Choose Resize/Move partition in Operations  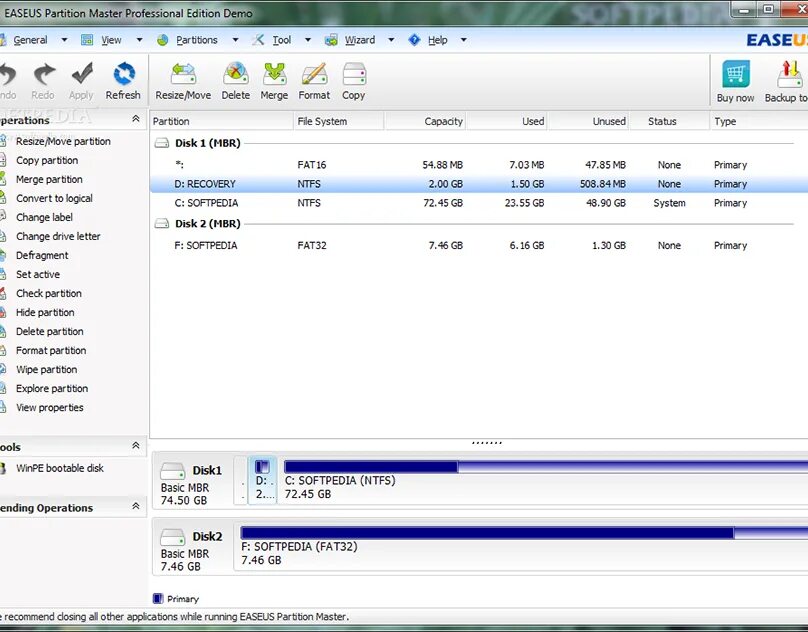[x=63, y=141]
